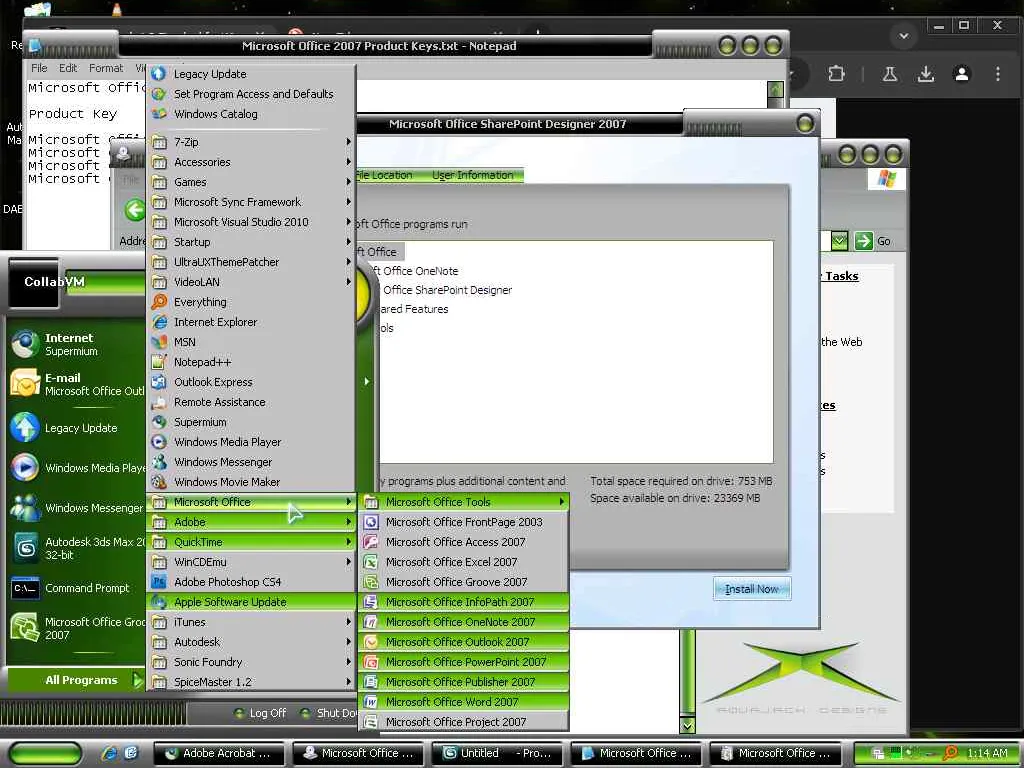The height and width of the screenshot is (768, 1024).
Task: Open the Format menu in Notepad
Action: [106, 68]
